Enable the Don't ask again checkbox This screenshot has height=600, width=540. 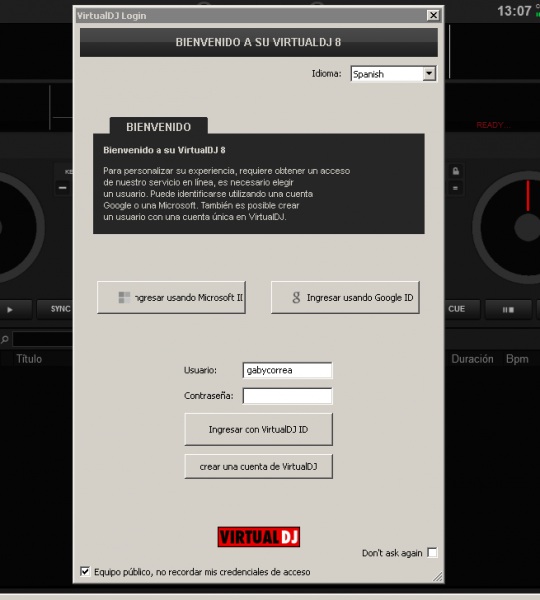pos(432,553)
